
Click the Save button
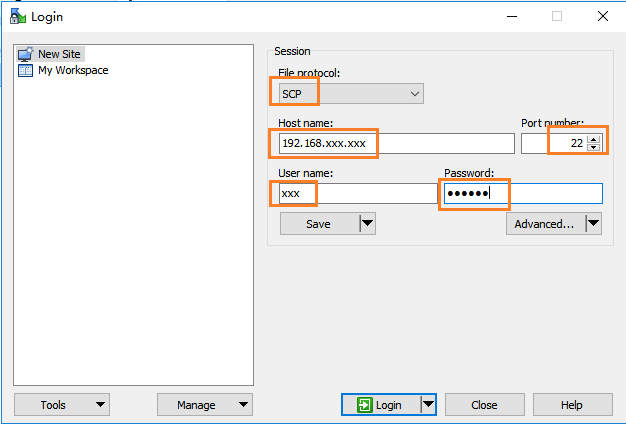click(x=319, y=224)
